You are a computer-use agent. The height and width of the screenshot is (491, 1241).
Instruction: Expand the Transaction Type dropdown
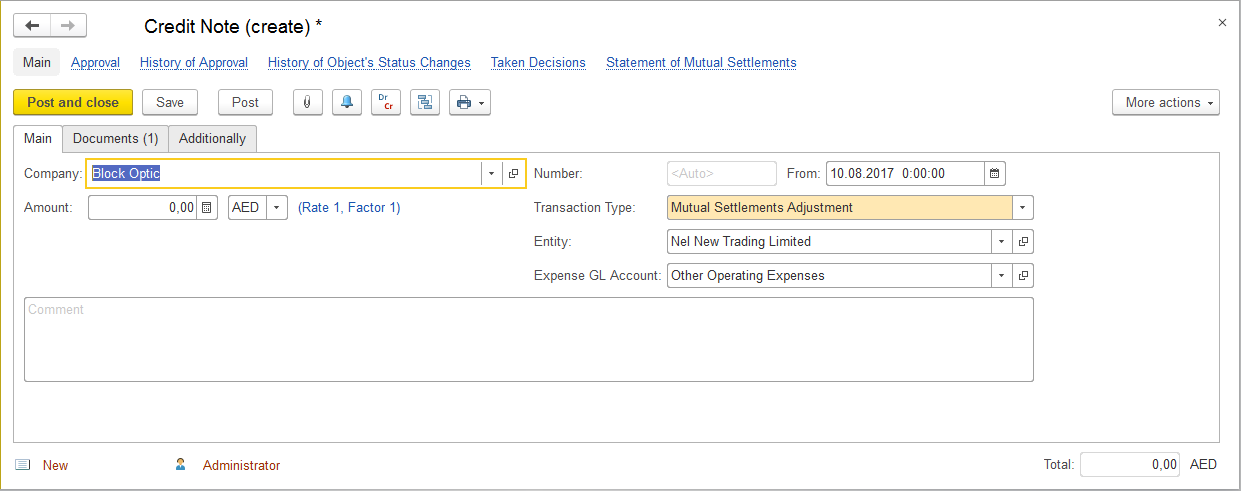pos(1022,208)
